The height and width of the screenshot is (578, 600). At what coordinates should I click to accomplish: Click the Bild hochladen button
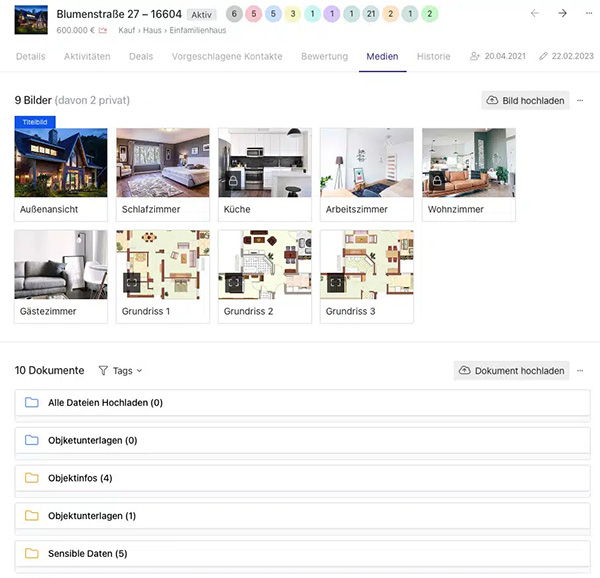pyautogui.click(x=525, y=101)
